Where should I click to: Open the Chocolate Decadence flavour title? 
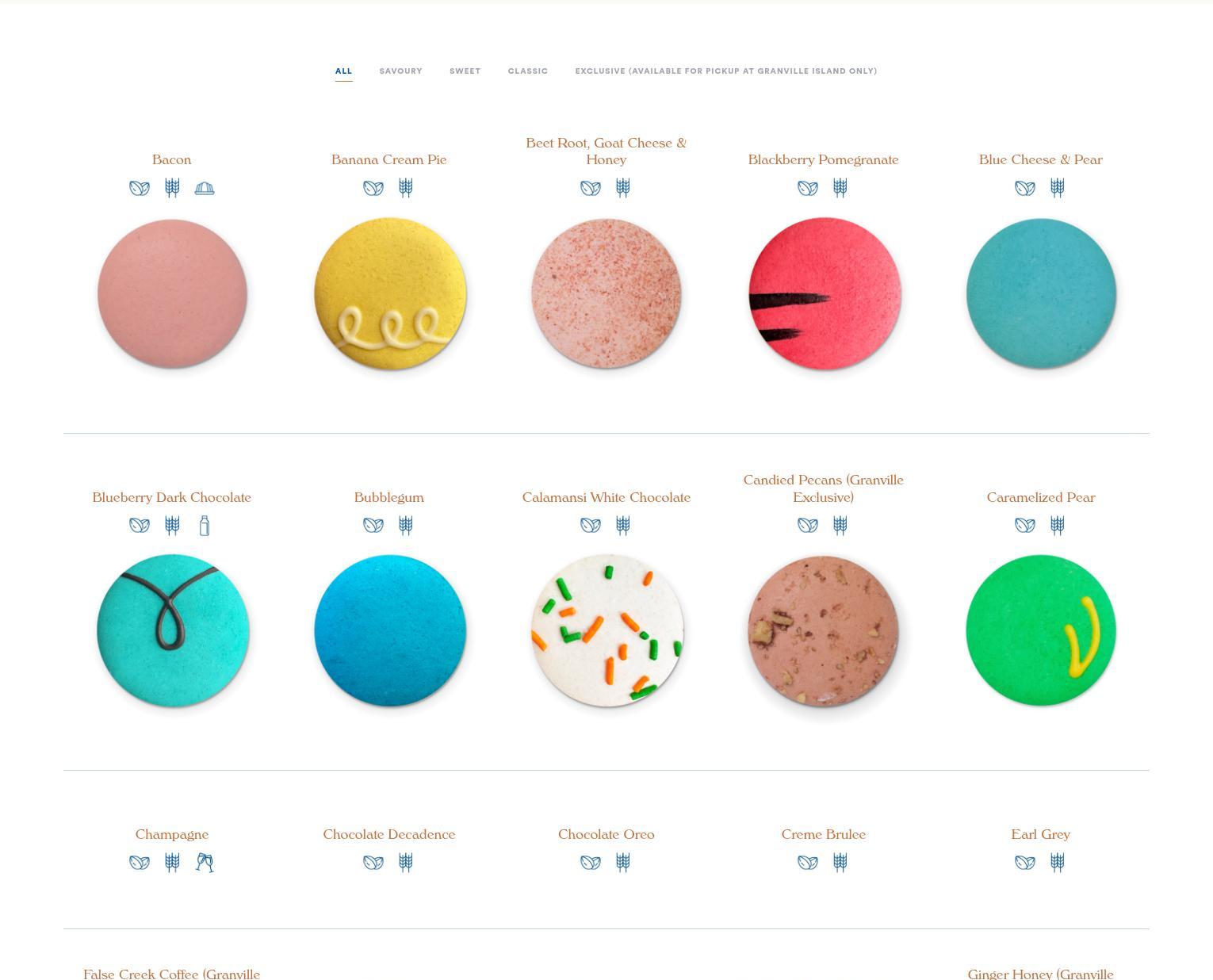pyautogui.click(x=389, y=835)
